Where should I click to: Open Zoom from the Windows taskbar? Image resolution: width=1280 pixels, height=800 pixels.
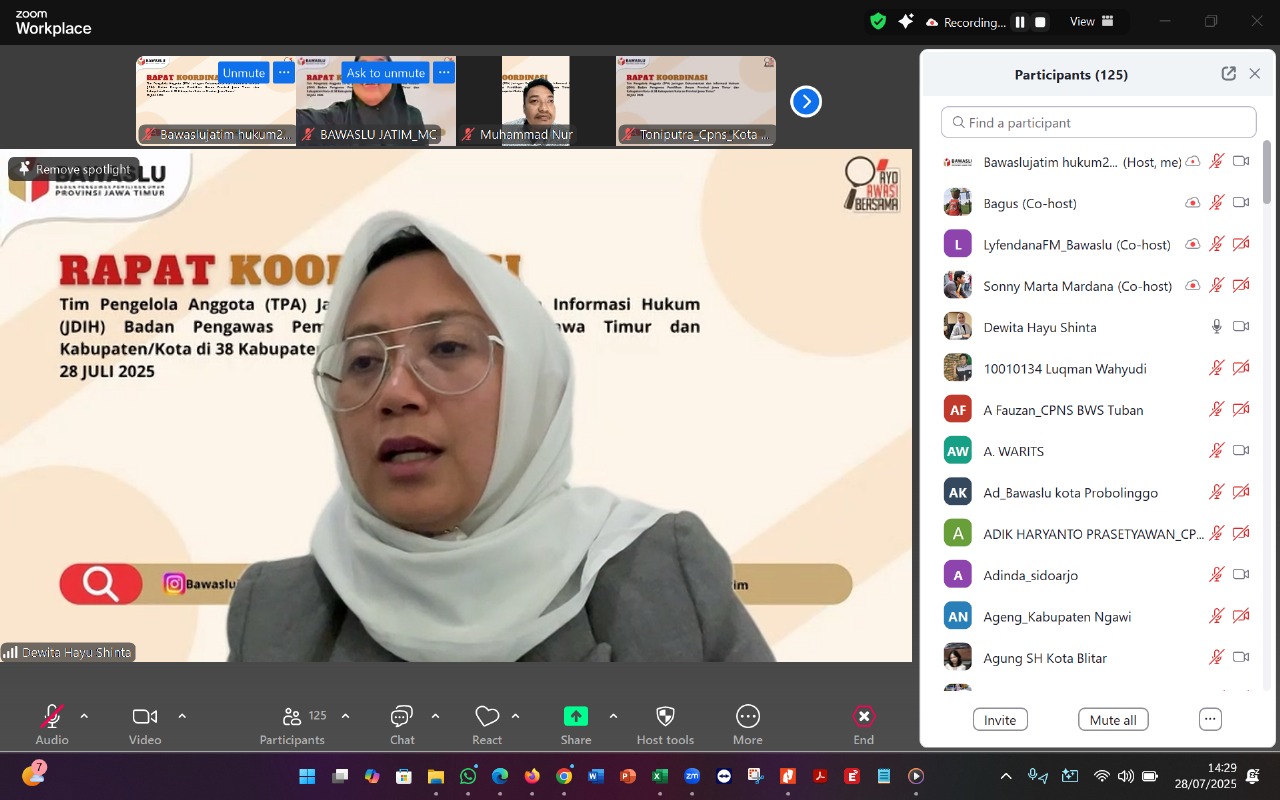[x=691, y=775]
